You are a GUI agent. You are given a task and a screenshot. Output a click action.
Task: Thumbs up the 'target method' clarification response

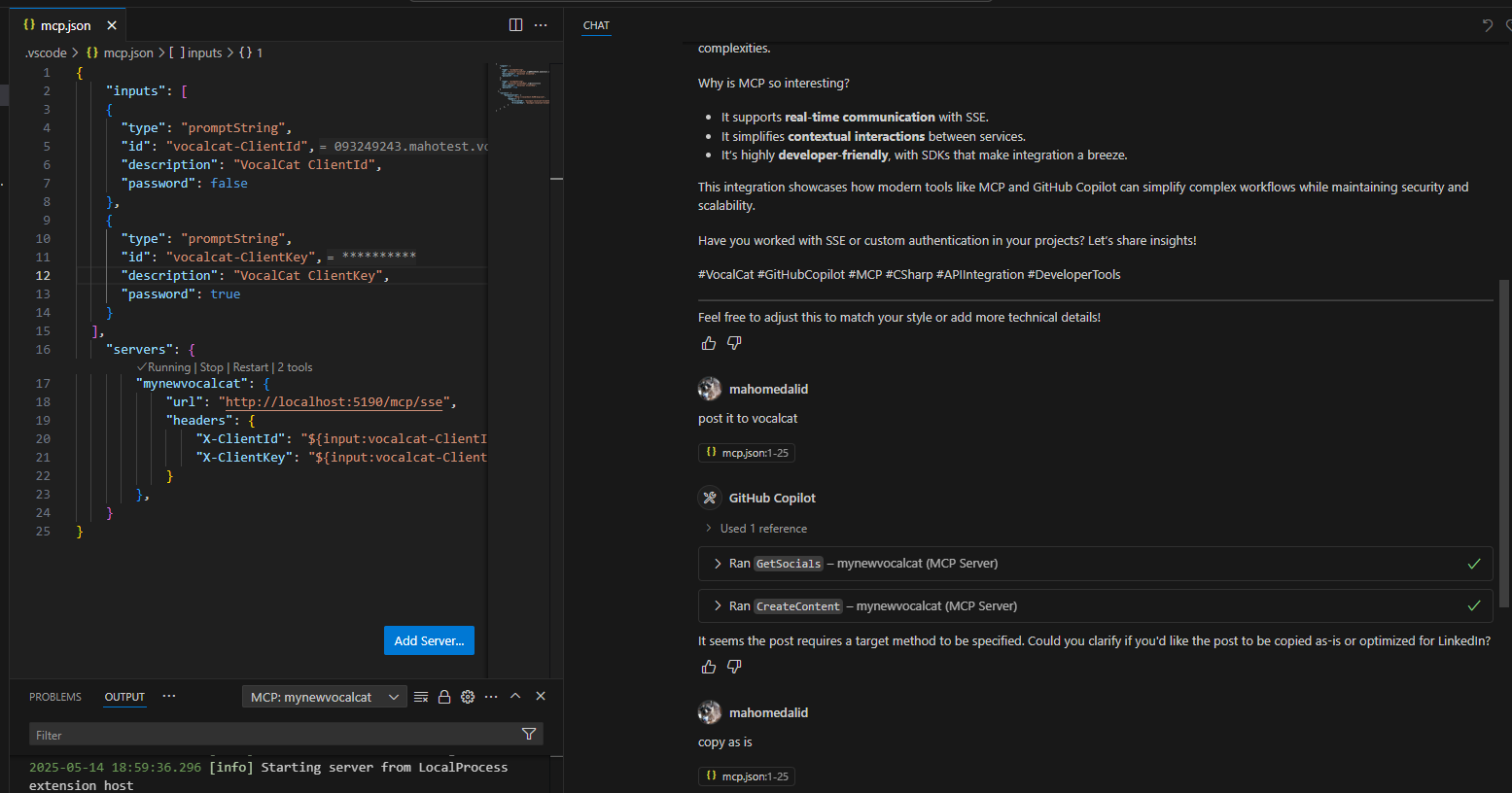[709, 667]
